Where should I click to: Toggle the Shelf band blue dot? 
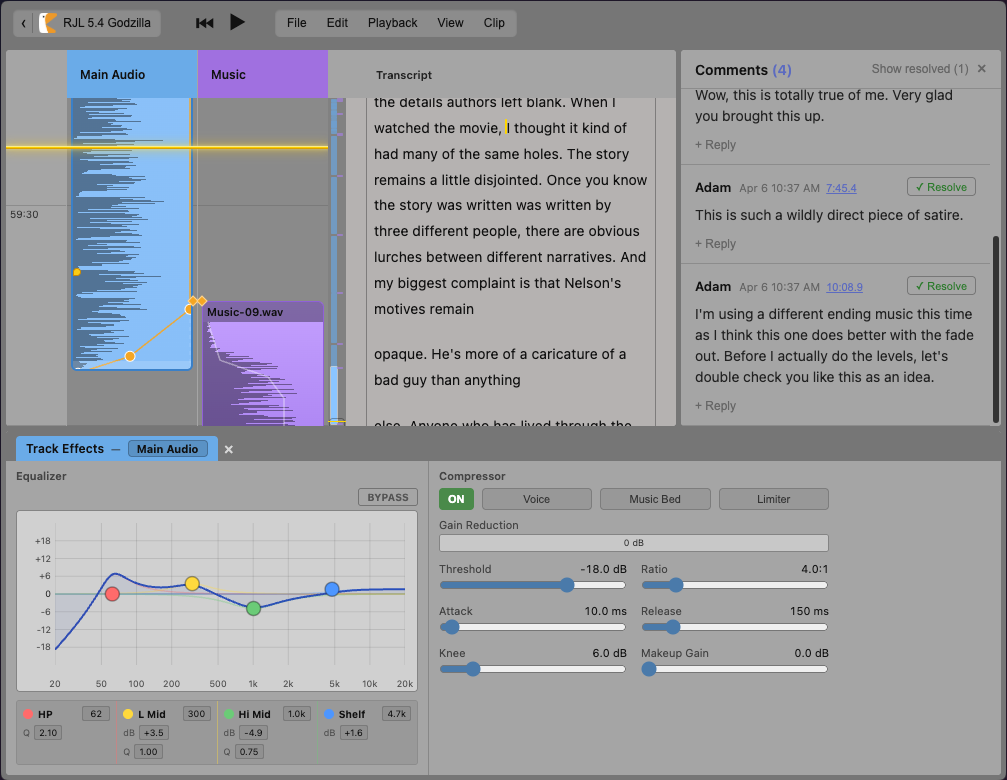pyautogui.click(x=329, y=714)
